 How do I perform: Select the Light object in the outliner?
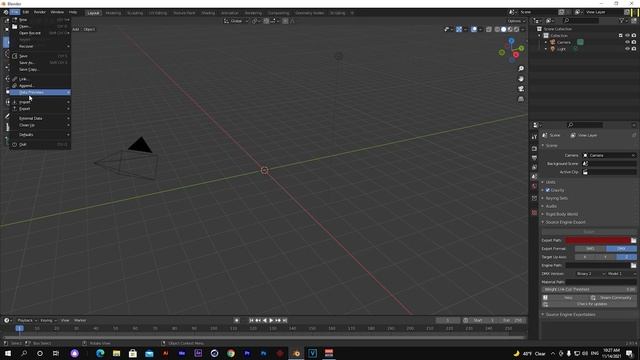[561, 49]
